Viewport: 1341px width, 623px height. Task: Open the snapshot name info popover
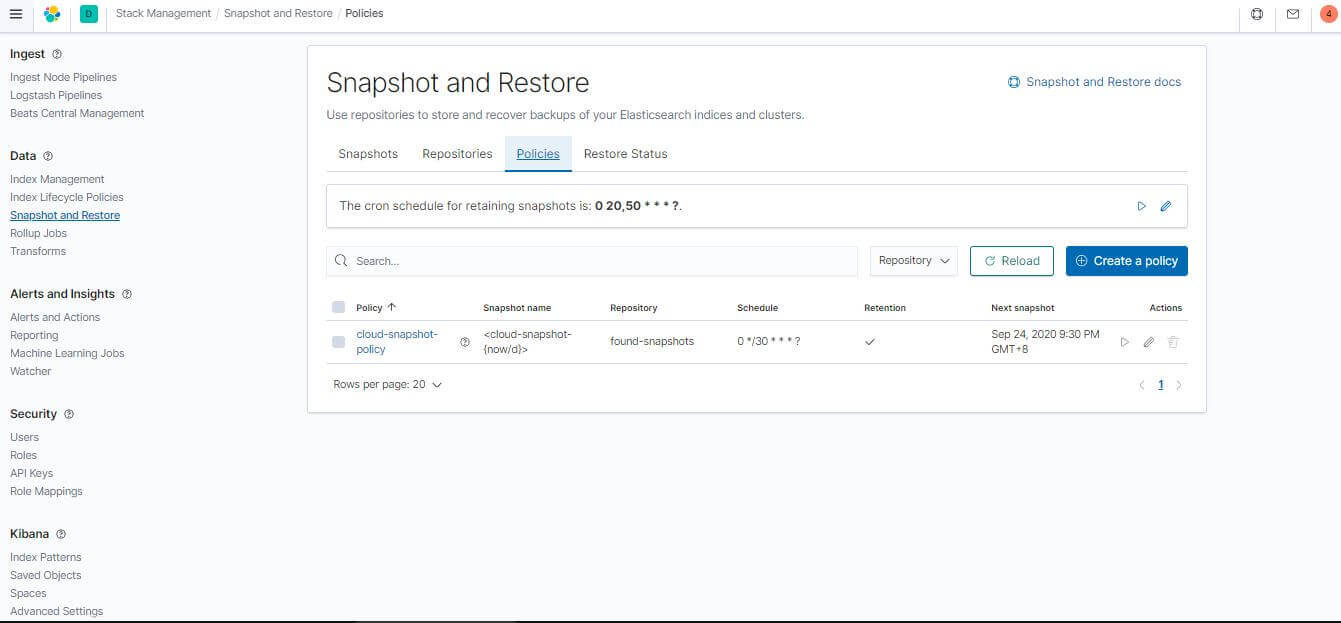point(464,341)
